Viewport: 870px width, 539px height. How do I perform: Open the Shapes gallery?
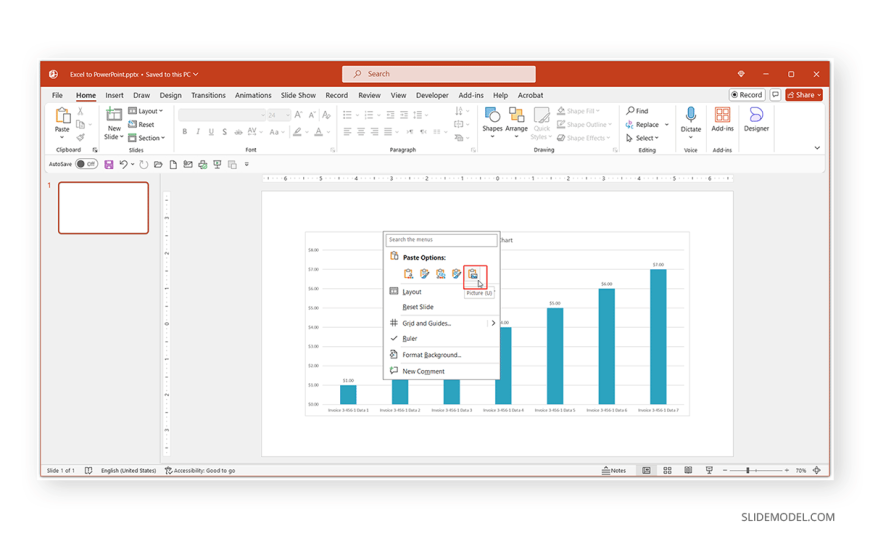pos(492,115)
